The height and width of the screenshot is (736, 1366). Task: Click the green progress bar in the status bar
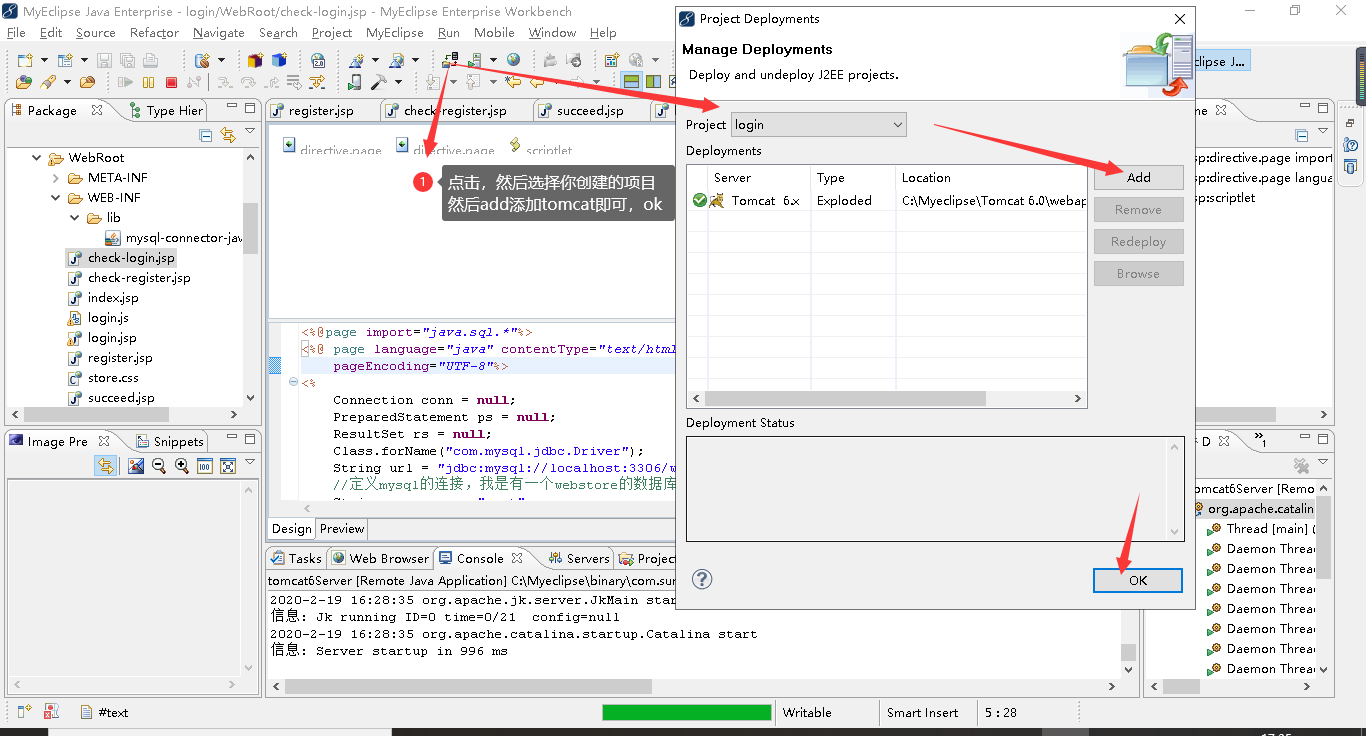pos(686,712)
